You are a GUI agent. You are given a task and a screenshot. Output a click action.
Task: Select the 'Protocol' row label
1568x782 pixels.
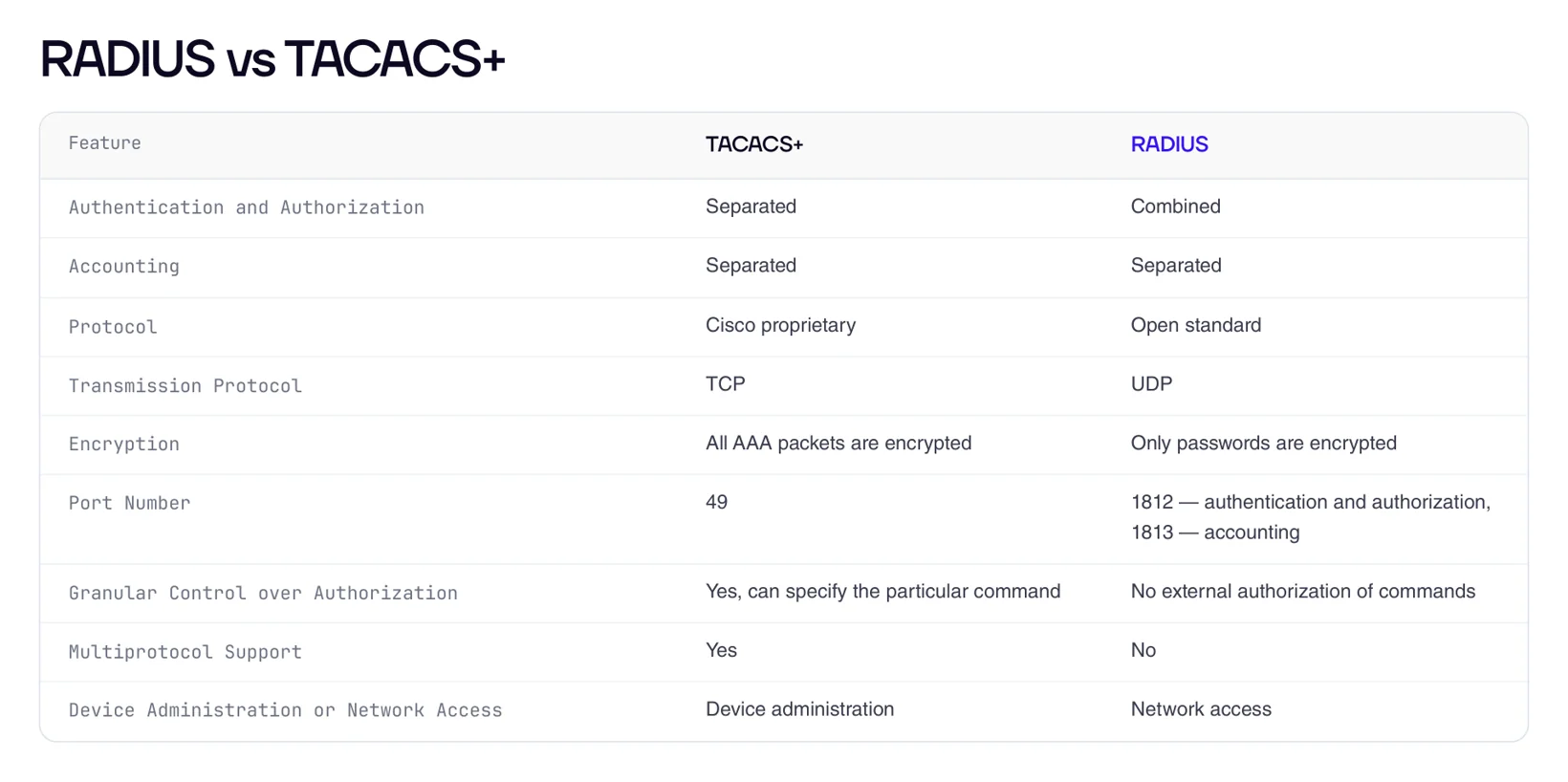pyautogui.click(x=113, y=327)
